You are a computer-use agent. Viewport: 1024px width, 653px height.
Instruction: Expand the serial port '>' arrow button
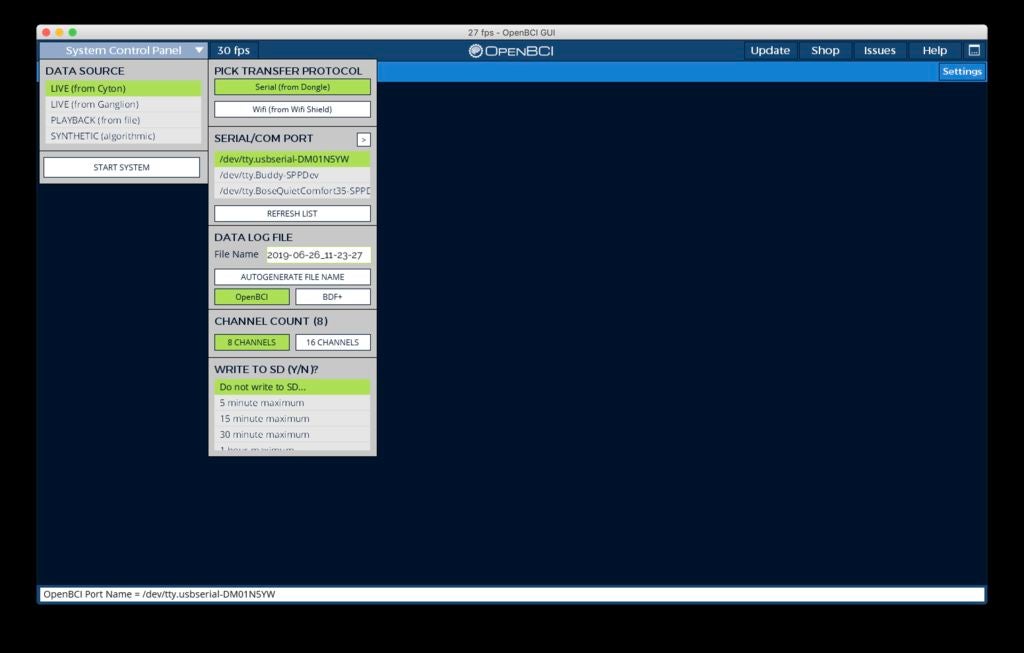tap(364, 140)
